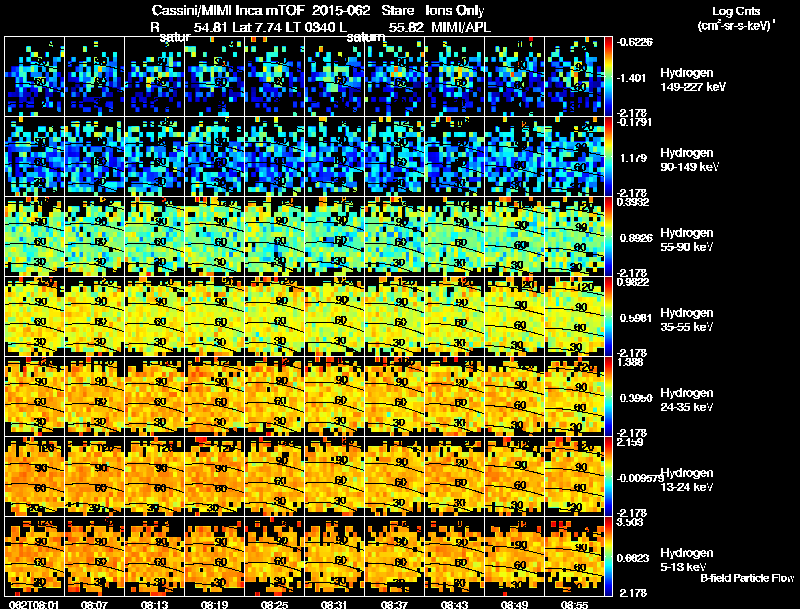Image resolution: width=800 pixels, height=609 pixels.
Task: Click the color bar beside Hydrogen 5-13 keV
Action: click(x=608, y=557)
